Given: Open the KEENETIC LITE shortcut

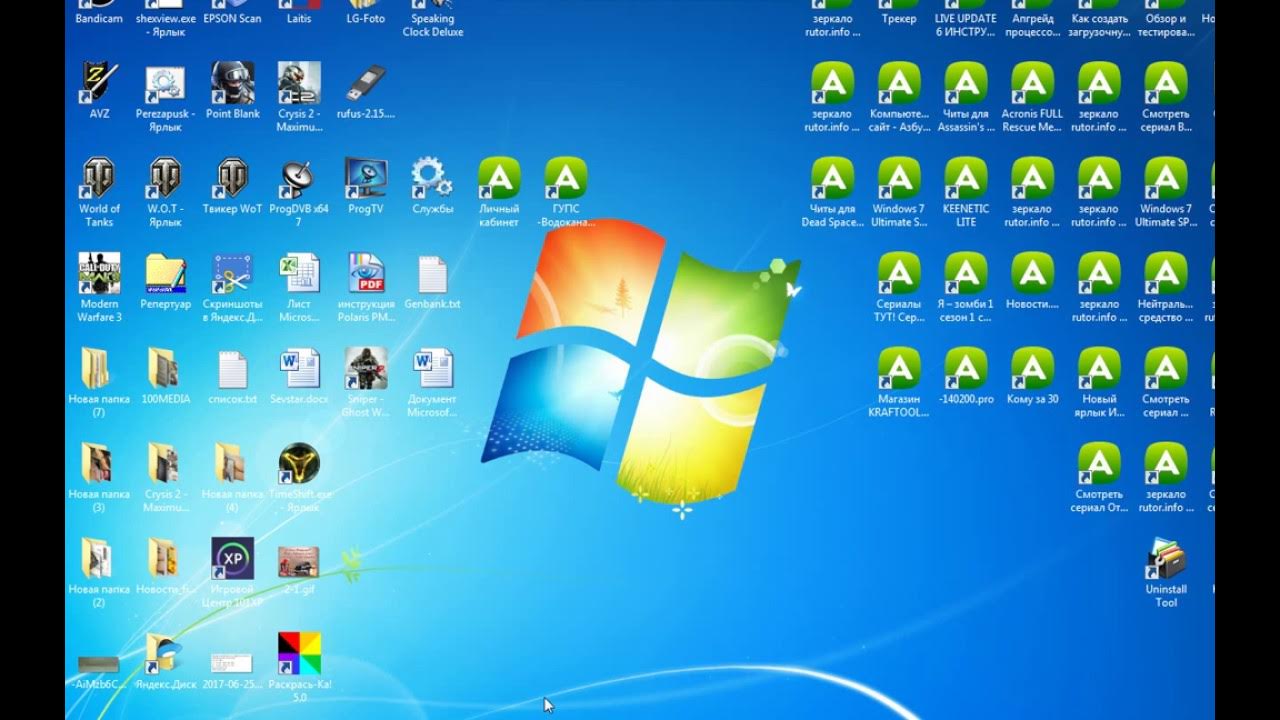Looking at the screenshot, I should [x=966, y=178].
